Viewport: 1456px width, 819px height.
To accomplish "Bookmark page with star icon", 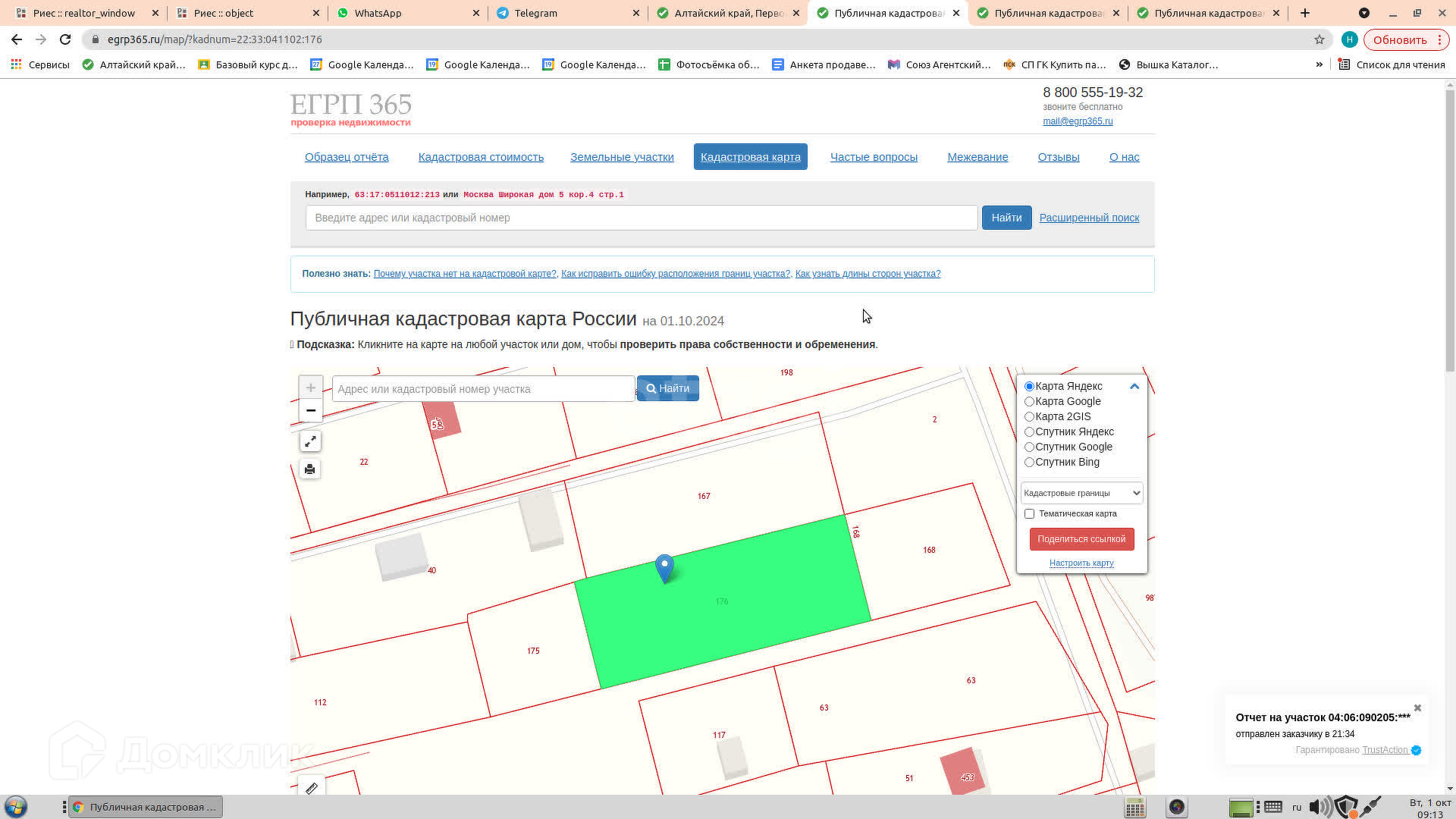I will [x=1319, y=39].
